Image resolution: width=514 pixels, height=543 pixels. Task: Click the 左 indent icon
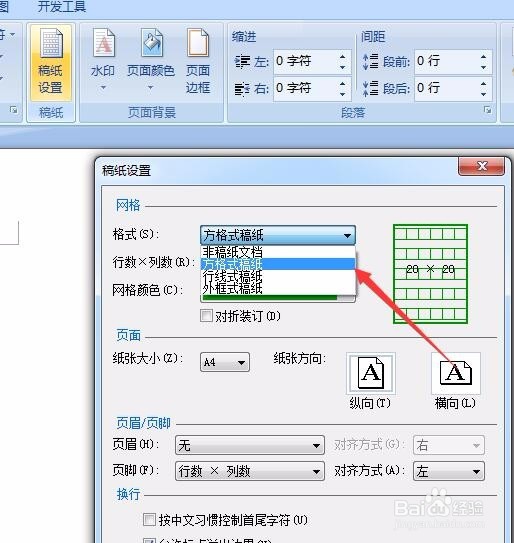pos(242,62)
